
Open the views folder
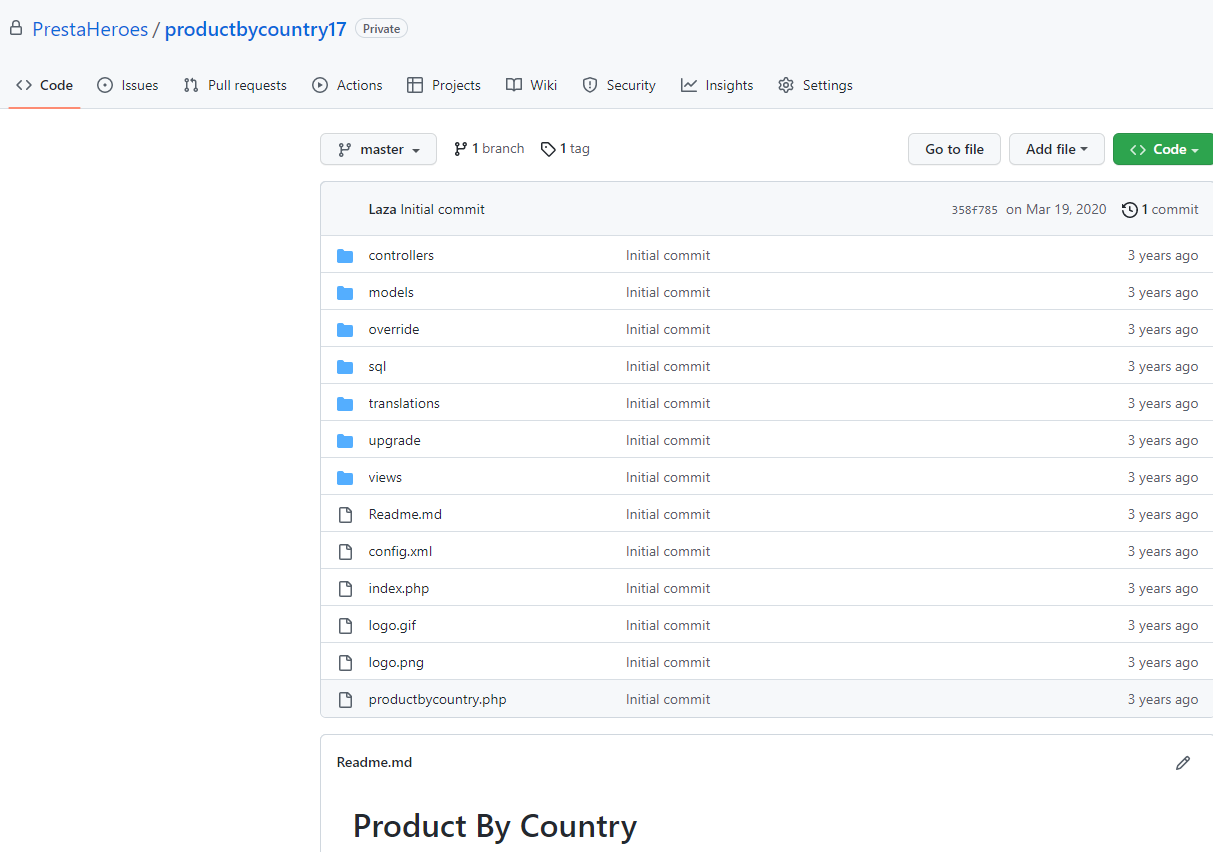tap(385, 478)
